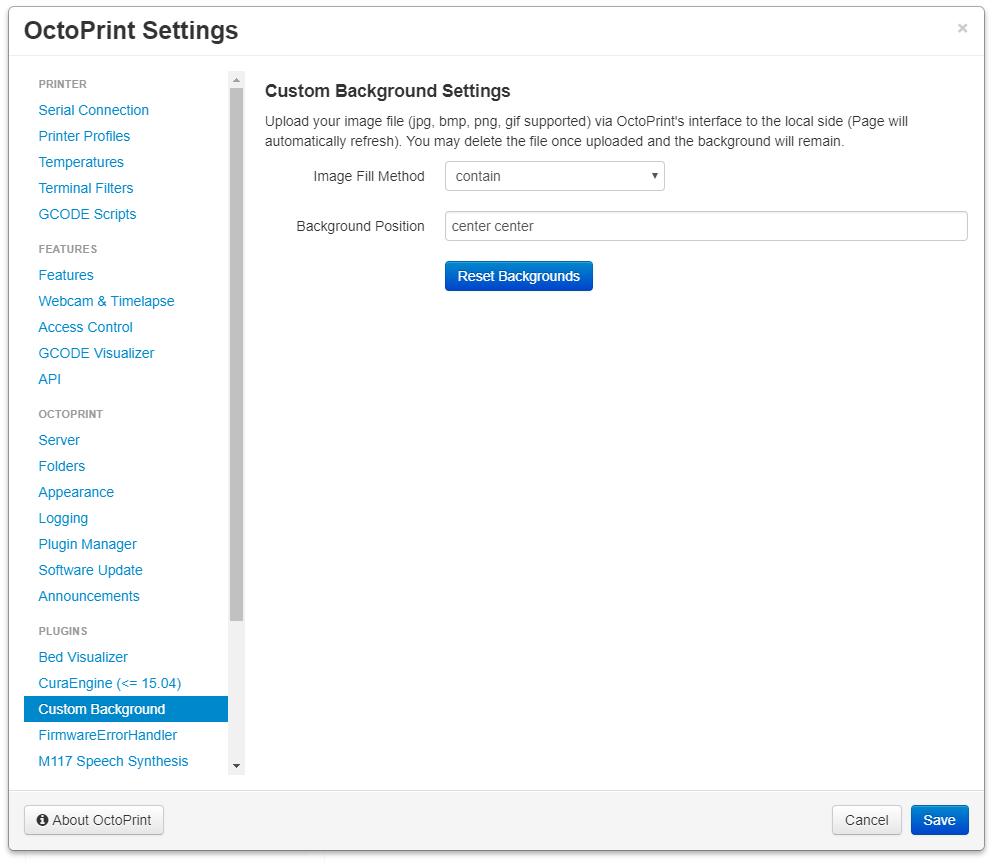Open the Features settings page

[x=66, y=275]
